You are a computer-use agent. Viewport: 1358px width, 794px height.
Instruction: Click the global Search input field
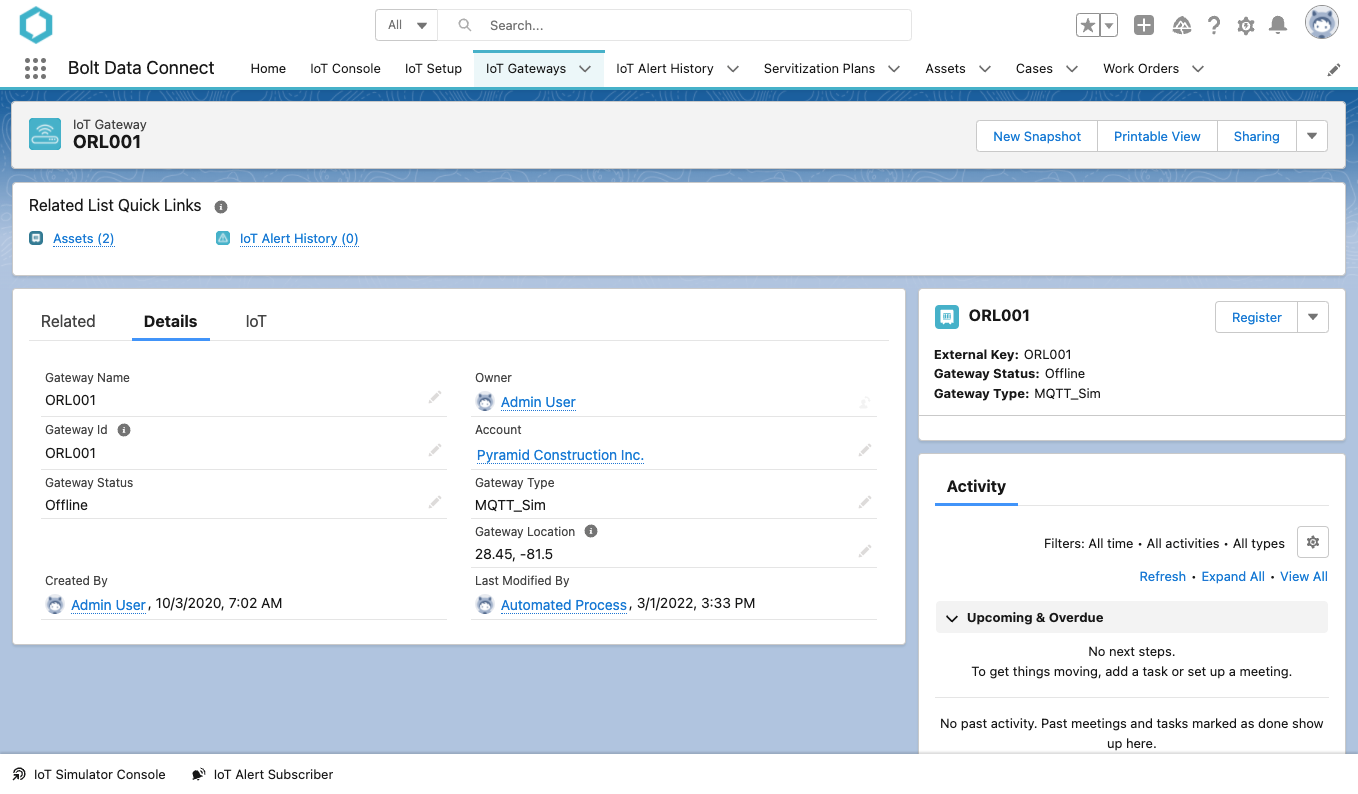(x=675, y=25)
